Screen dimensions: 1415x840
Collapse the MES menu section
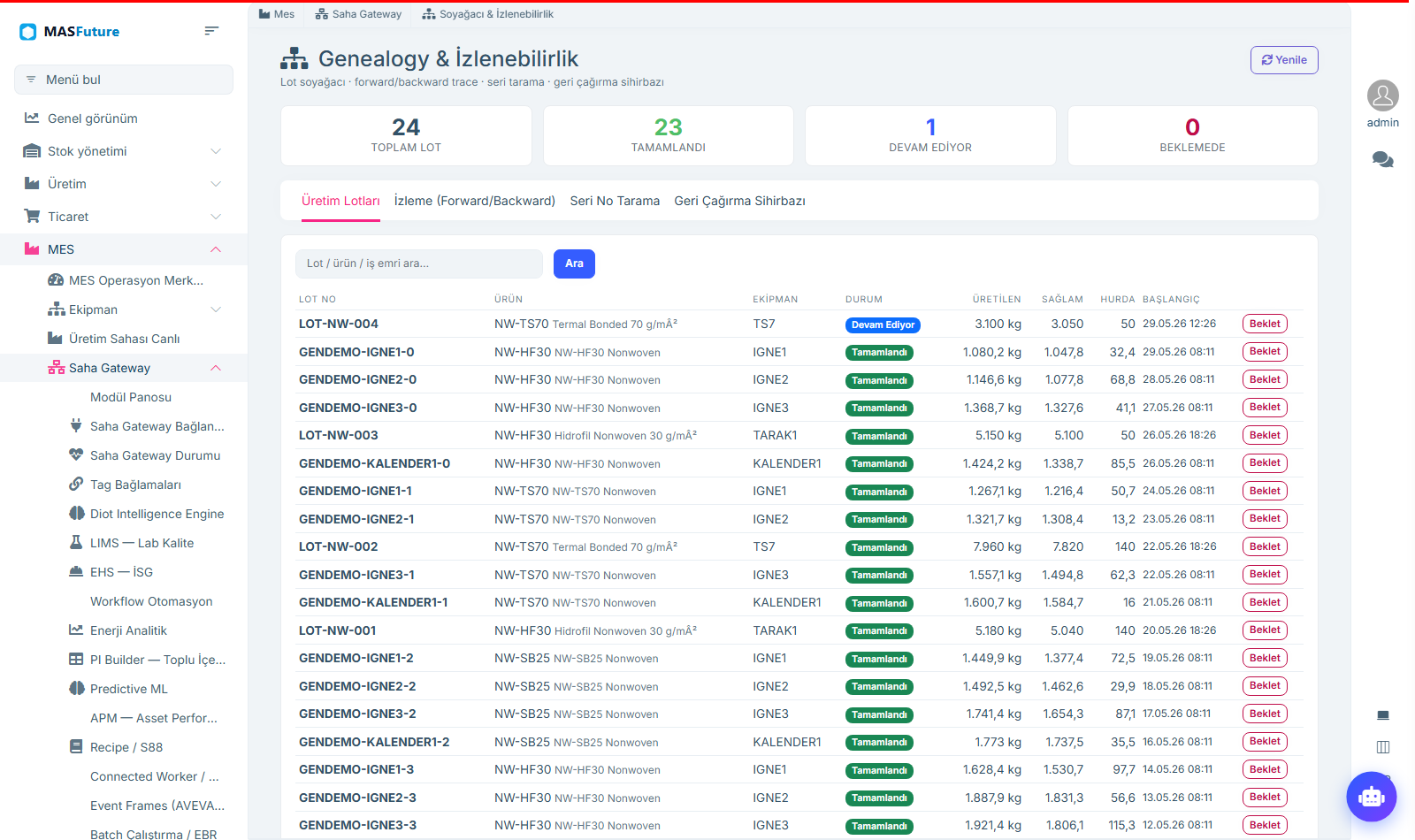[216, 249]
